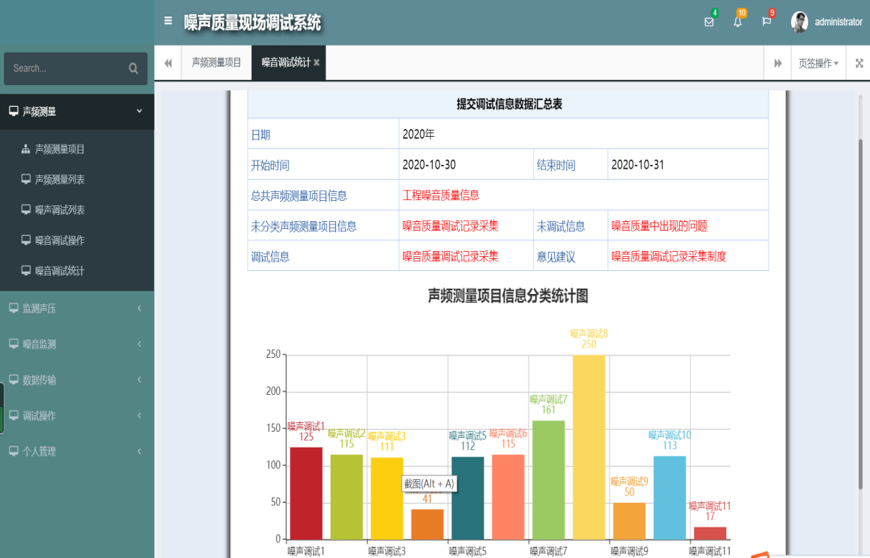Open the mail envelope notifications icon
The image size is (870, 558).
tap(709, 22)
